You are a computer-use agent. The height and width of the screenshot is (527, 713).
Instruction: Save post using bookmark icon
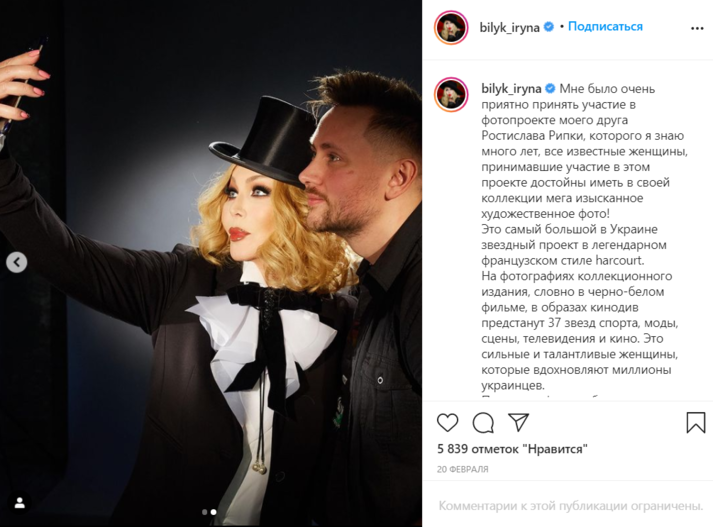(x=696, y=422)
